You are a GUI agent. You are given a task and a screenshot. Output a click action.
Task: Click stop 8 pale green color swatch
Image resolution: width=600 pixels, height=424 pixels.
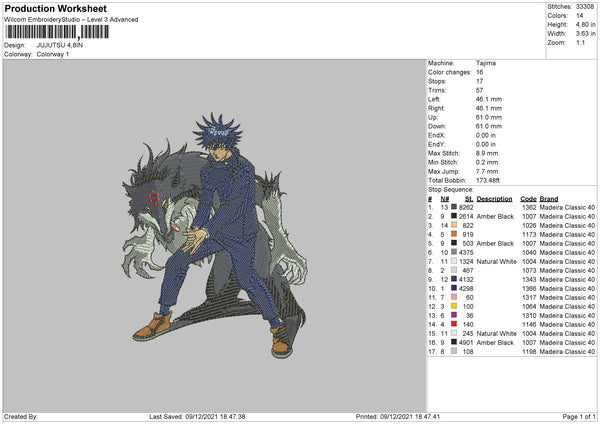(x=454, y=270)
